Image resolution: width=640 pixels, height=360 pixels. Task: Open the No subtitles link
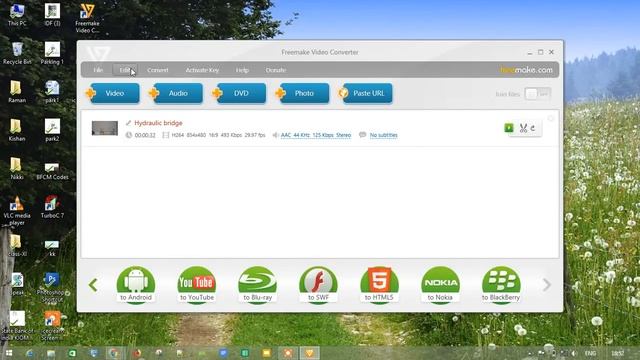[x=383, y=135]
